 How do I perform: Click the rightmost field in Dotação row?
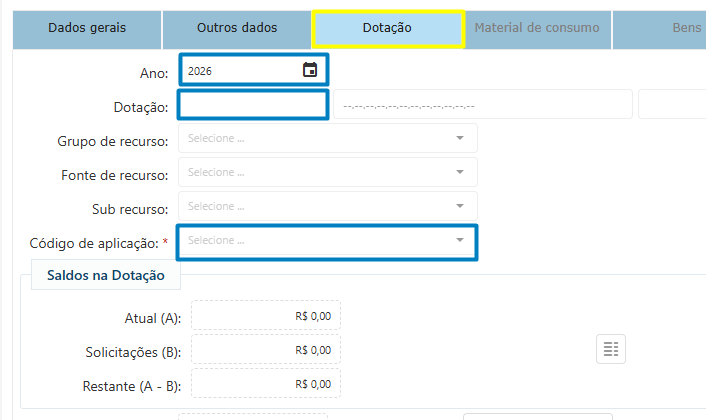click(x=672, y=105)
